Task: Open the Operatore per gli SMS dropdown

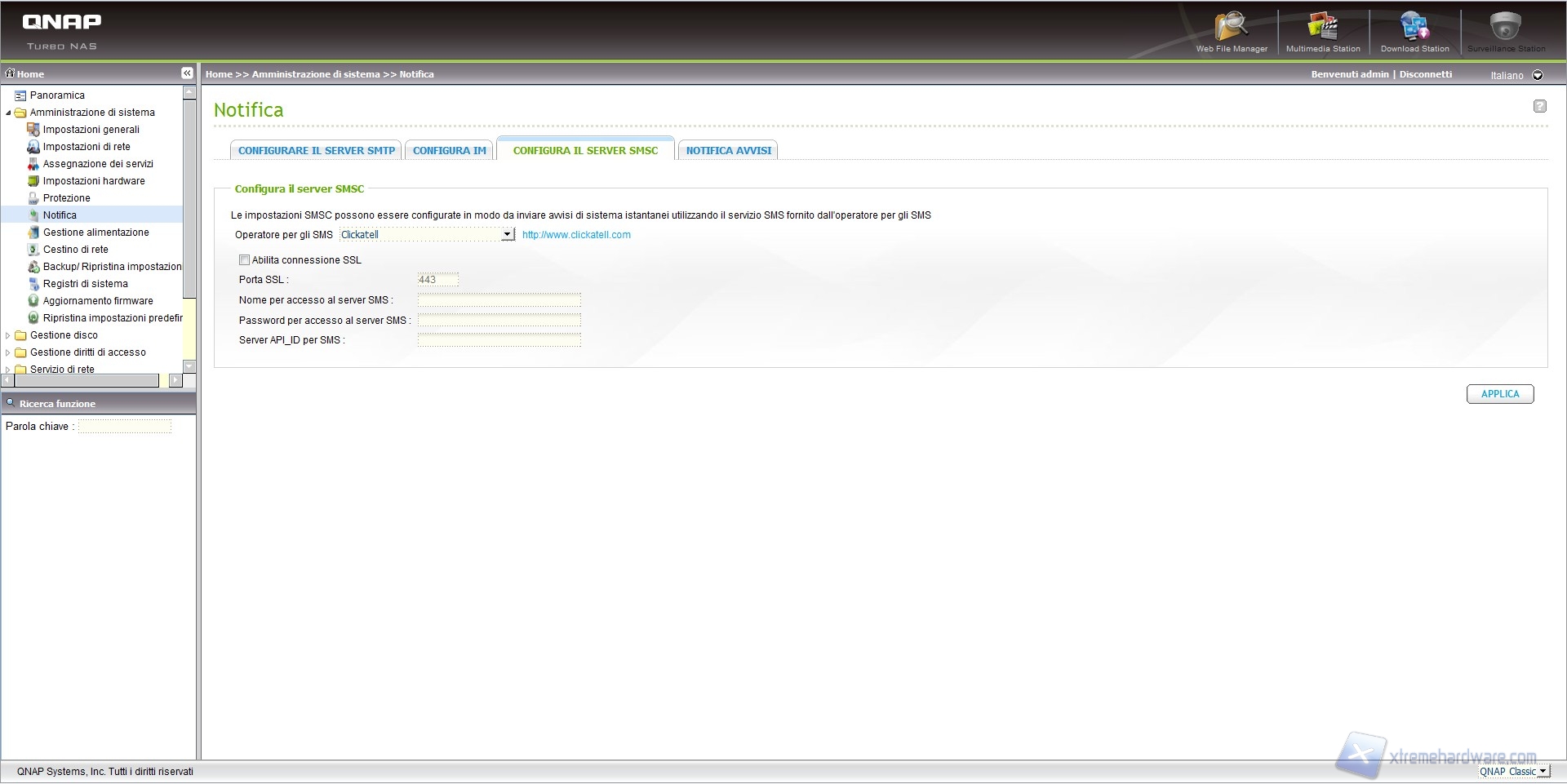Action: (507, 235)
